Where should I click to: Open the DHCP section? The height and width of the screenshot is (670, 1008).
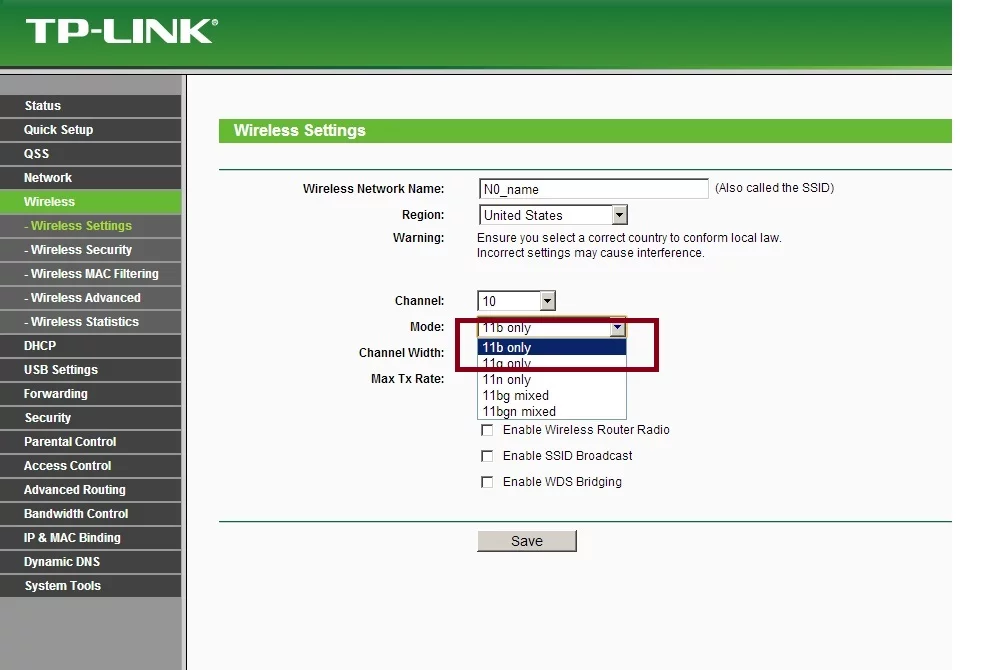(x=91, y=346)
